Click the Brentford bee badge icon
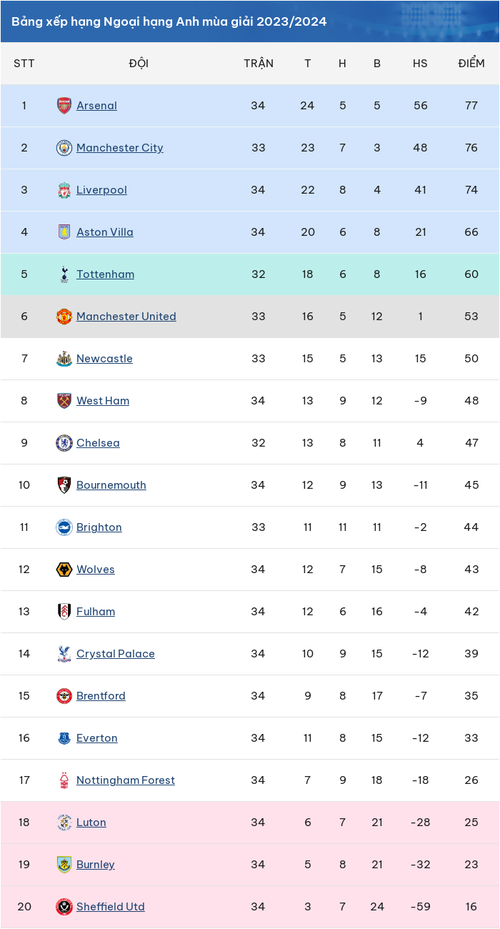 click(x=64, y=696)
